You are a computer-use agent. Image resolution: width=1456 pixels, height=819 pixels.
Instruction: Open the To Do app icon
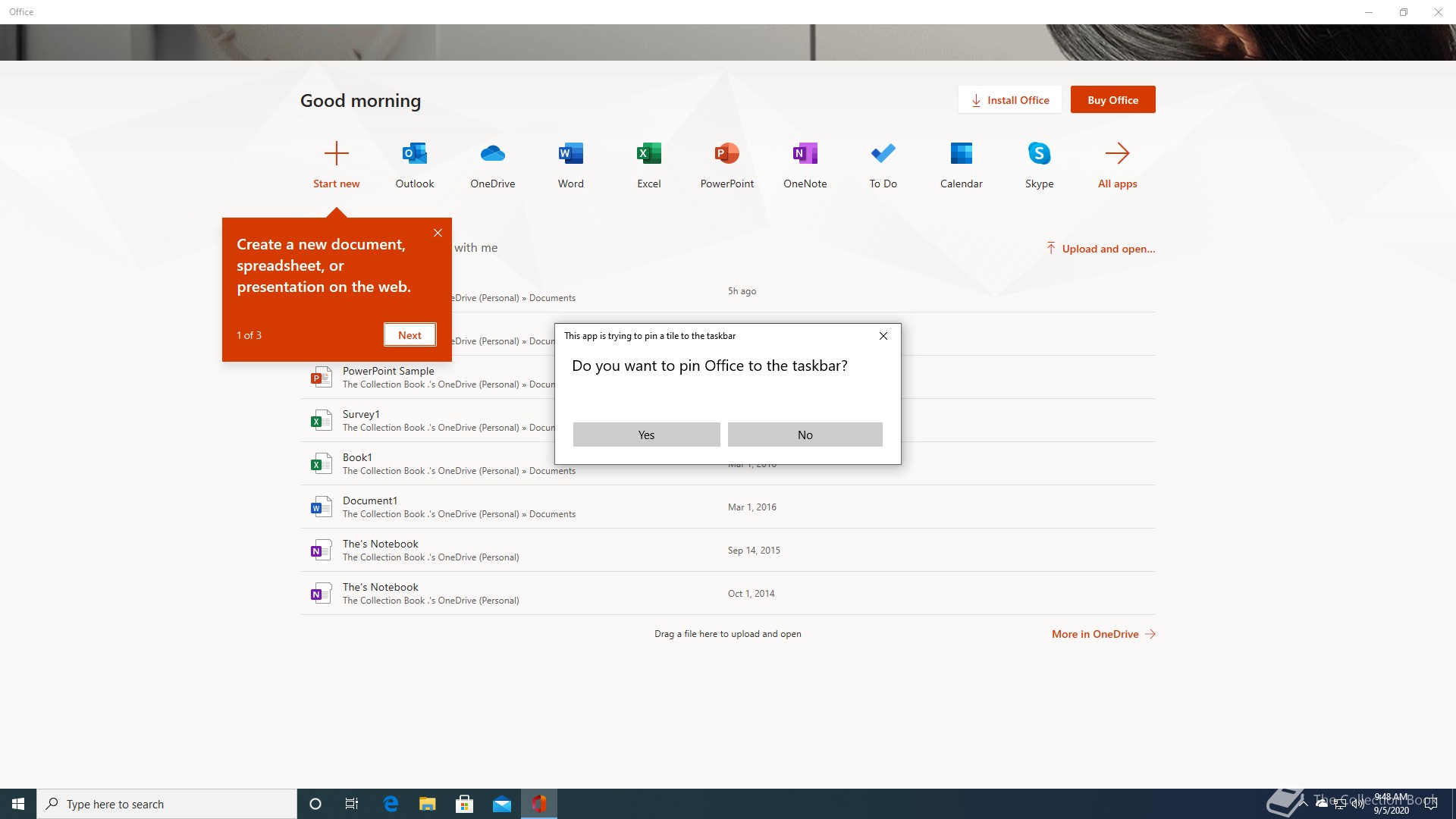(x=883, y=153)
